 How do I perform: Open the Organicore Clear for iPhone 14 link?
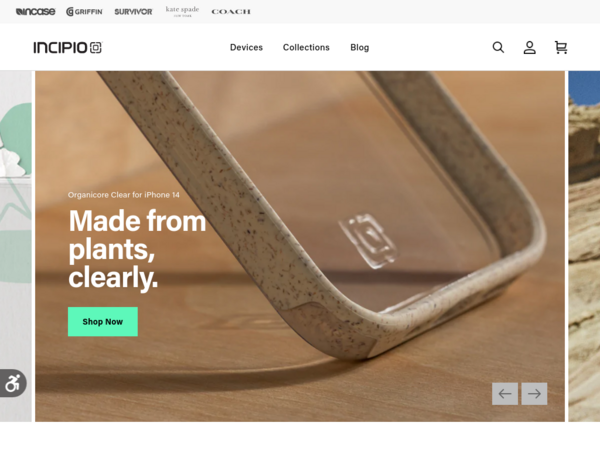124,195
